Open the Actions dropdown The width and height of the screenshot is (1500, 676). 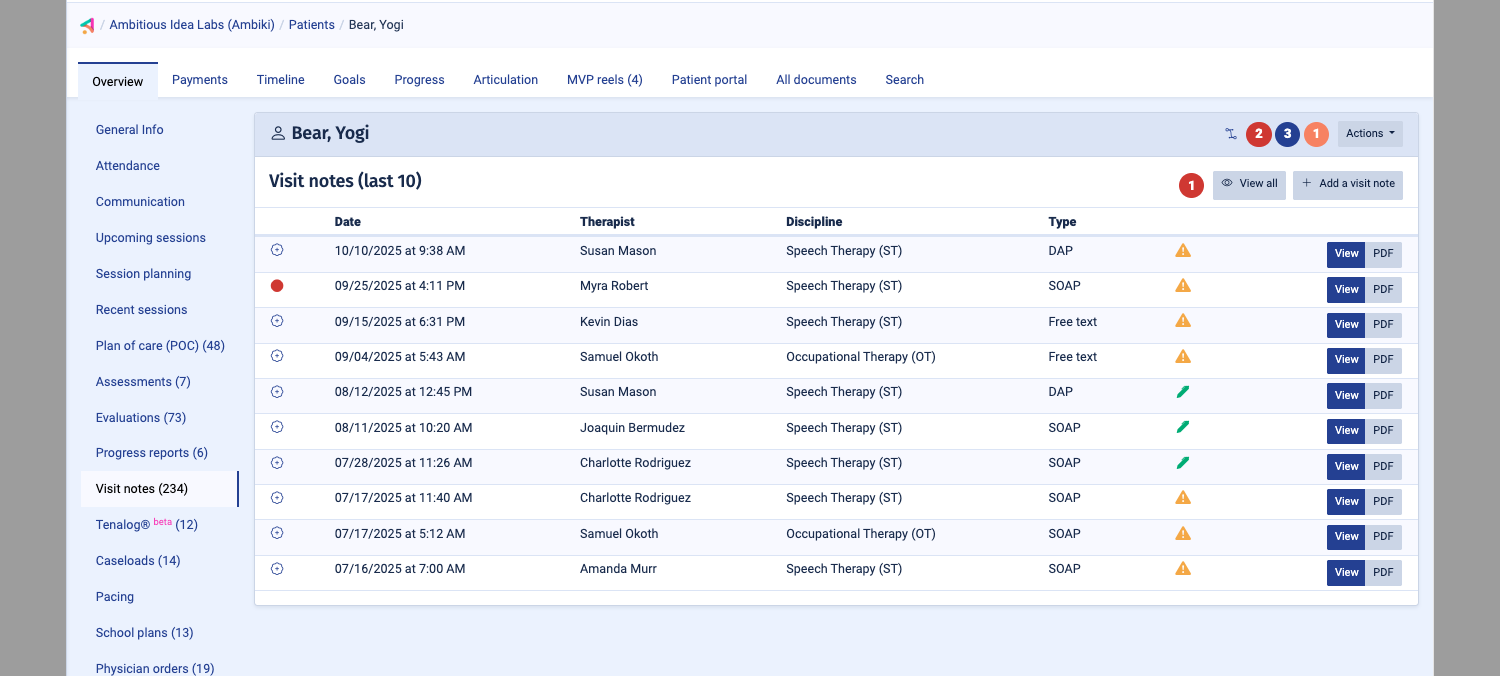[x=1369, y=134]
